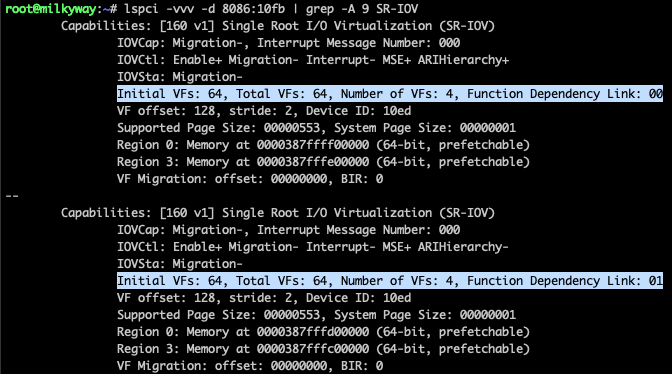Click the root@milkyway prompt text
This screenshot has height=374, width=672.
[x=51, y=9]
